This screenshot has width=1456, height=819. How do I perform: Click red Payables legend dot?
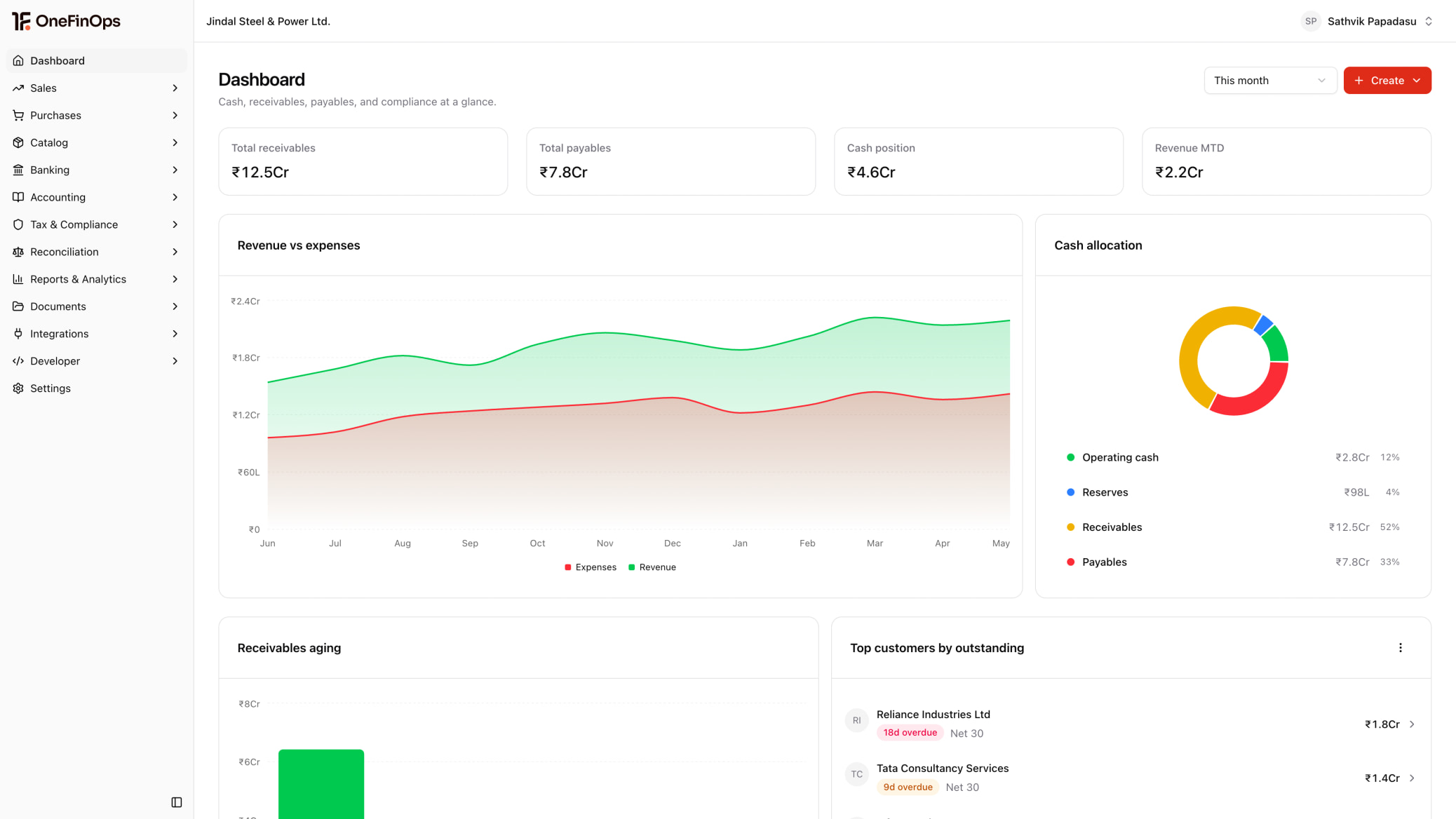click(1070, 562)
